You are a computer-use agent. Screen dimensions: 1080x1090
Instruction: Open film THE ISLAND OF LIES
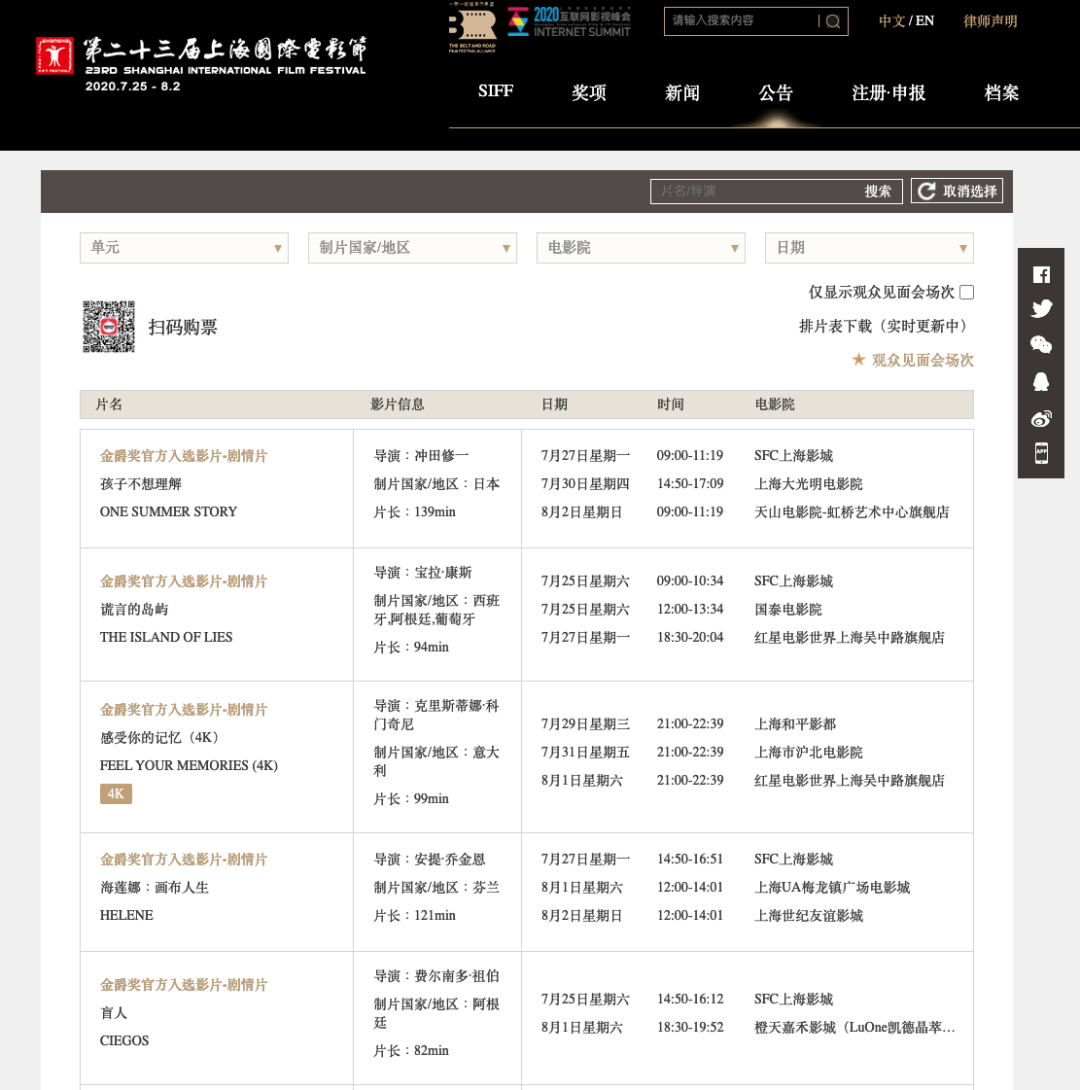point(166,637)
